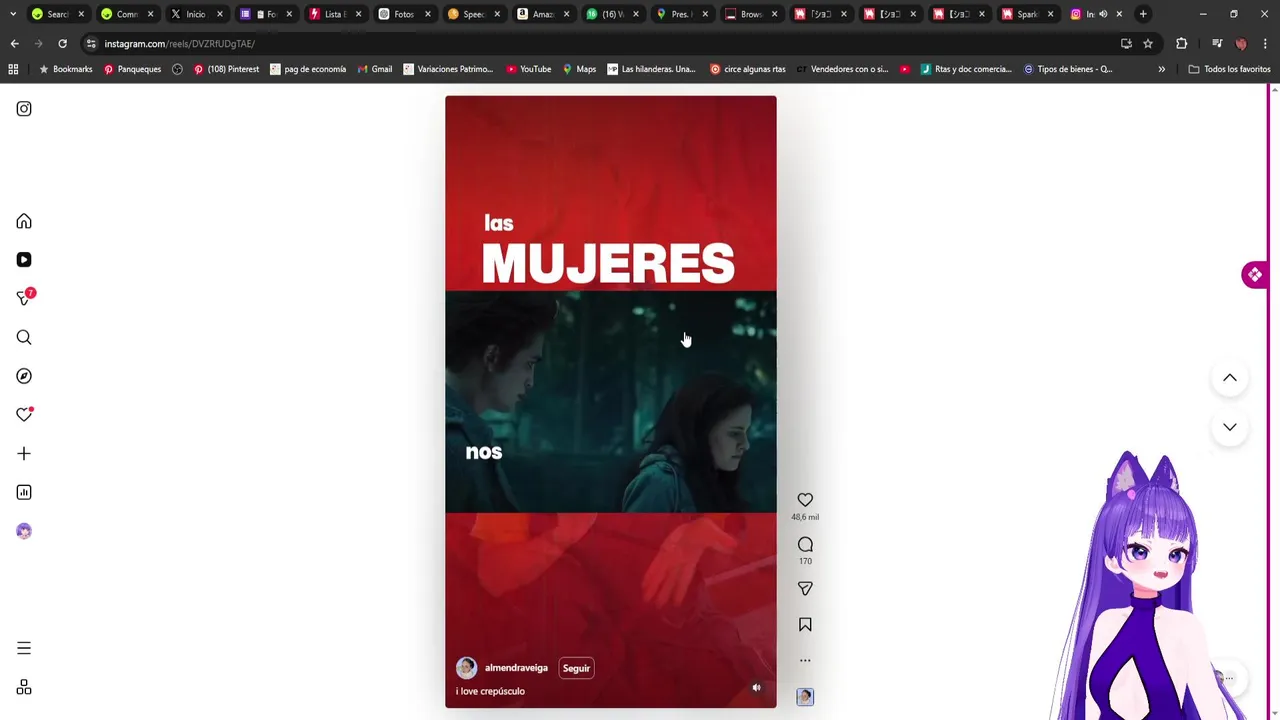Open the Explore compass icon
This screenshot has width=1280, height=720.
point(24,376)
